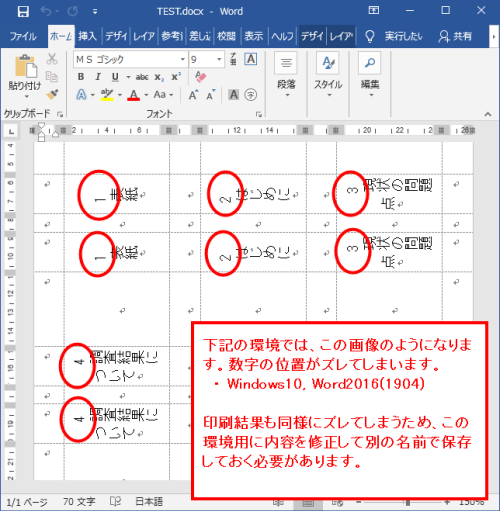500x511 pixels.
Task: Click the enclosed character icon
Action: (251, 95)
